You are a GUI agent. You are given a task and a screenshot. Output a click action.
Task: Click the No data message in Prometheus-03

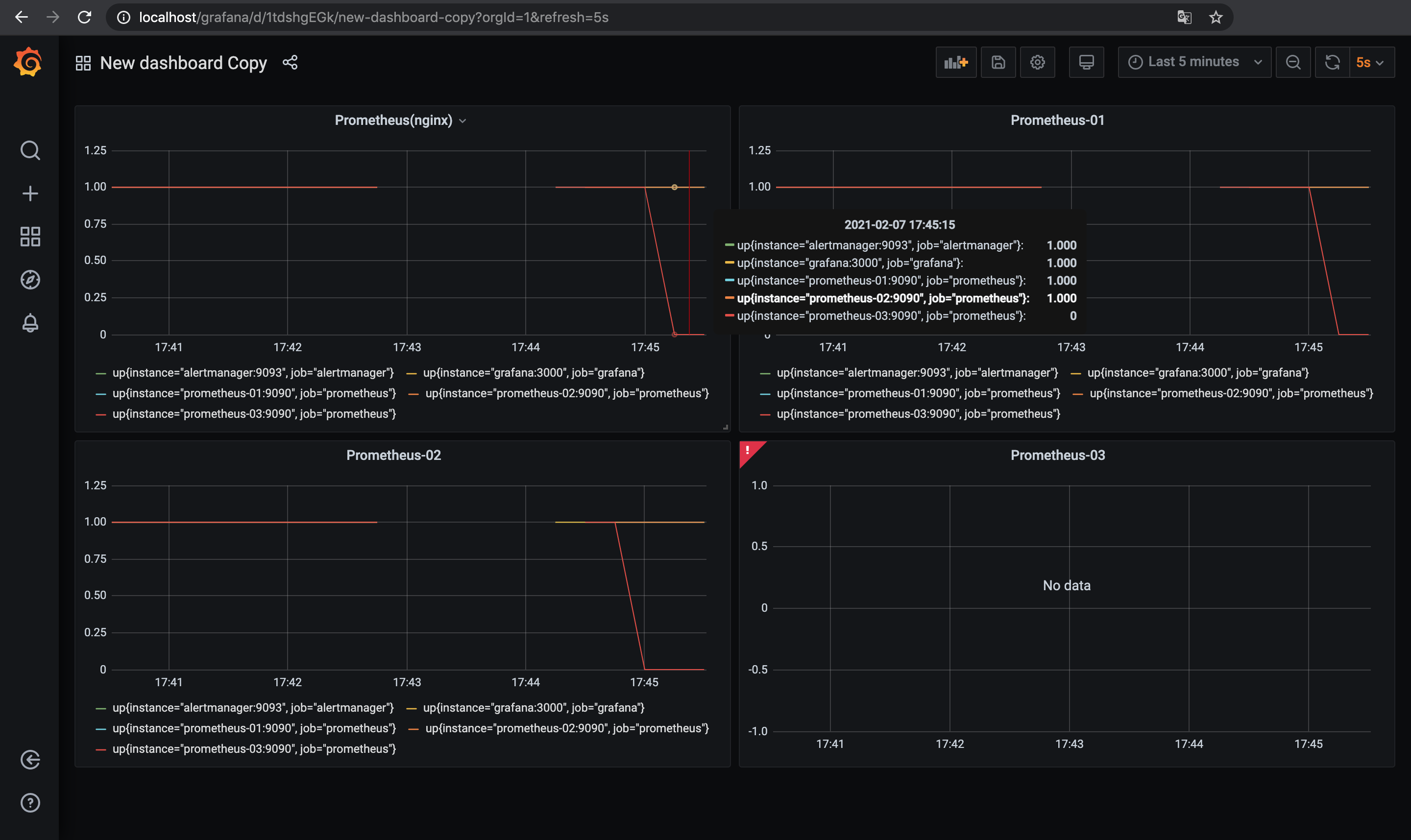coord(1067,585)
